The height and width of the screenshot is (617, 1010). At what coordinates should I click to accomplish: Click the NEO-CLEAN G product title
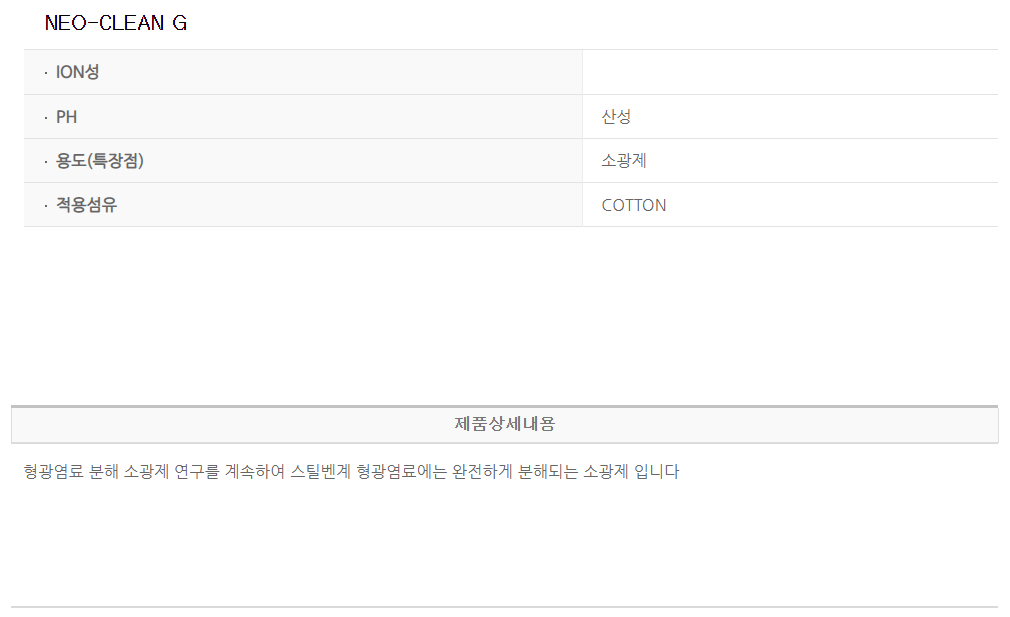click(116, 23)
